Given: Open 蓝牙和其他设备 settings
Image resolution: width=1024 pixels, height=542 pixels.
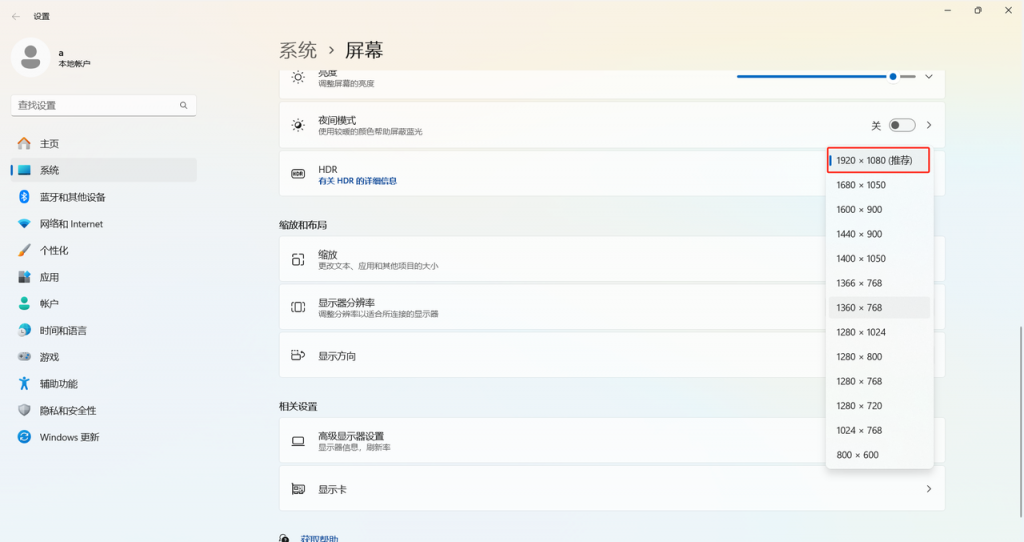Looking at the screenshot, I should (104, 197).
